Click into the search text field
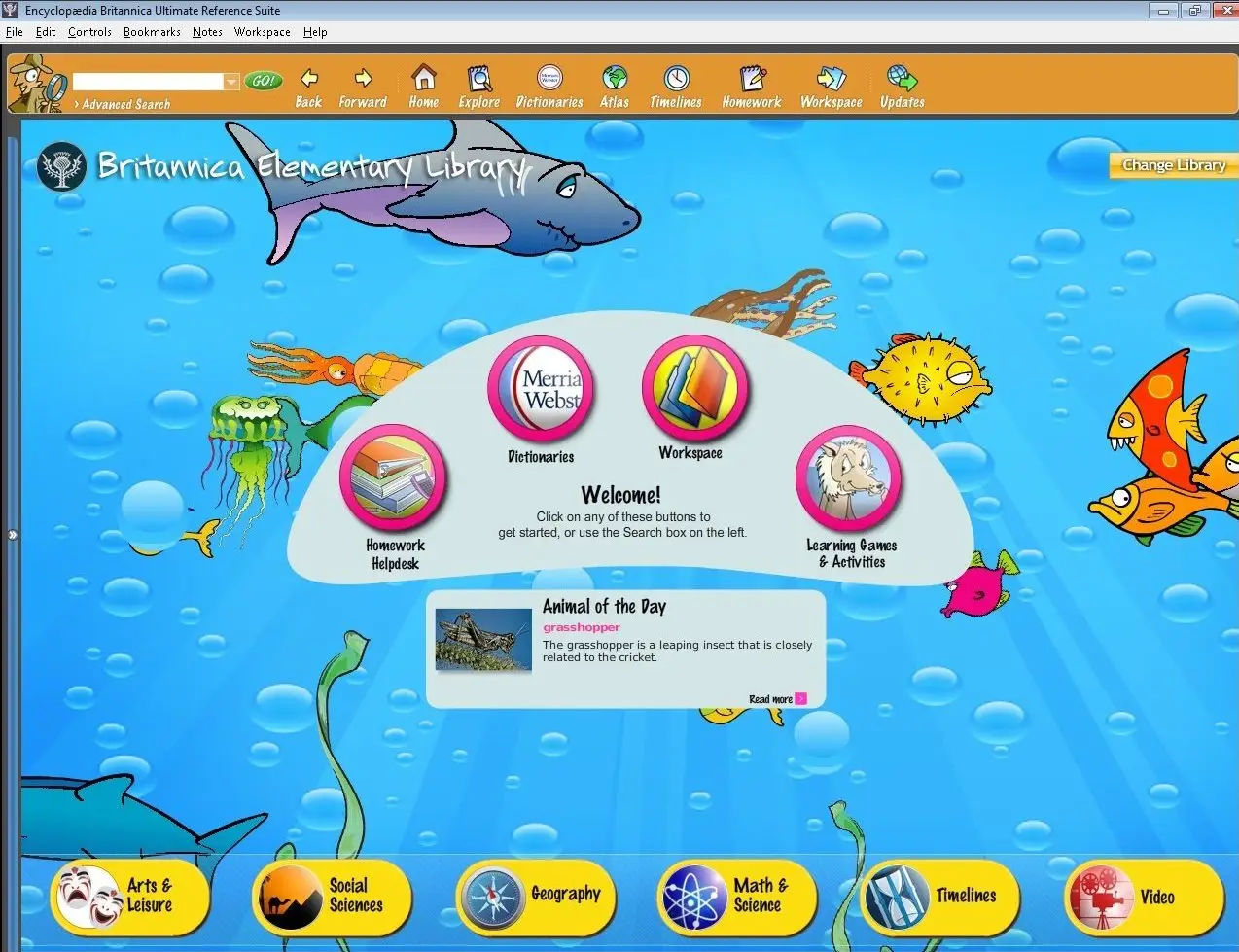This screenshot has width=1239, height=952. tap(148, 82)
